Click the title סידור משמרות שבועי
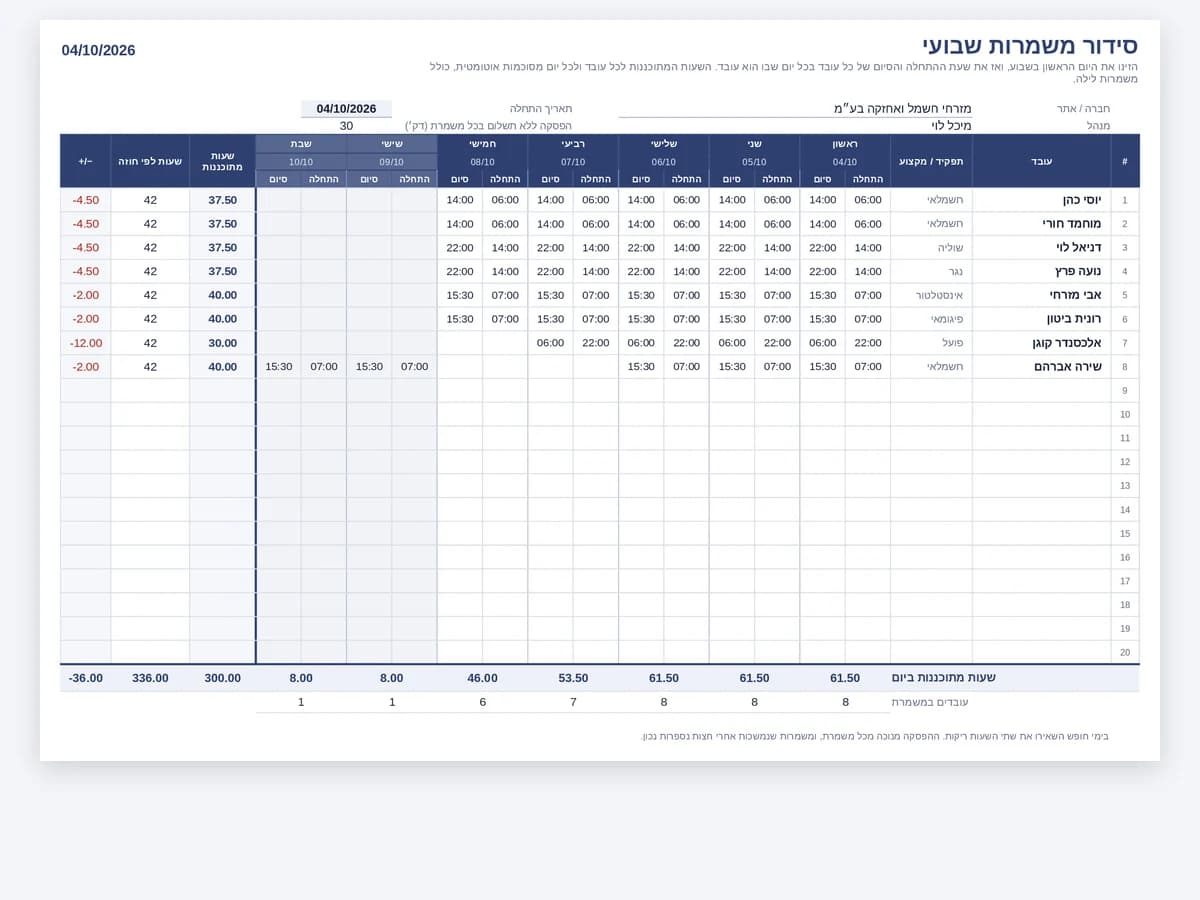Viewport: 1200px width, 900px height. [x=1030, y=46]
